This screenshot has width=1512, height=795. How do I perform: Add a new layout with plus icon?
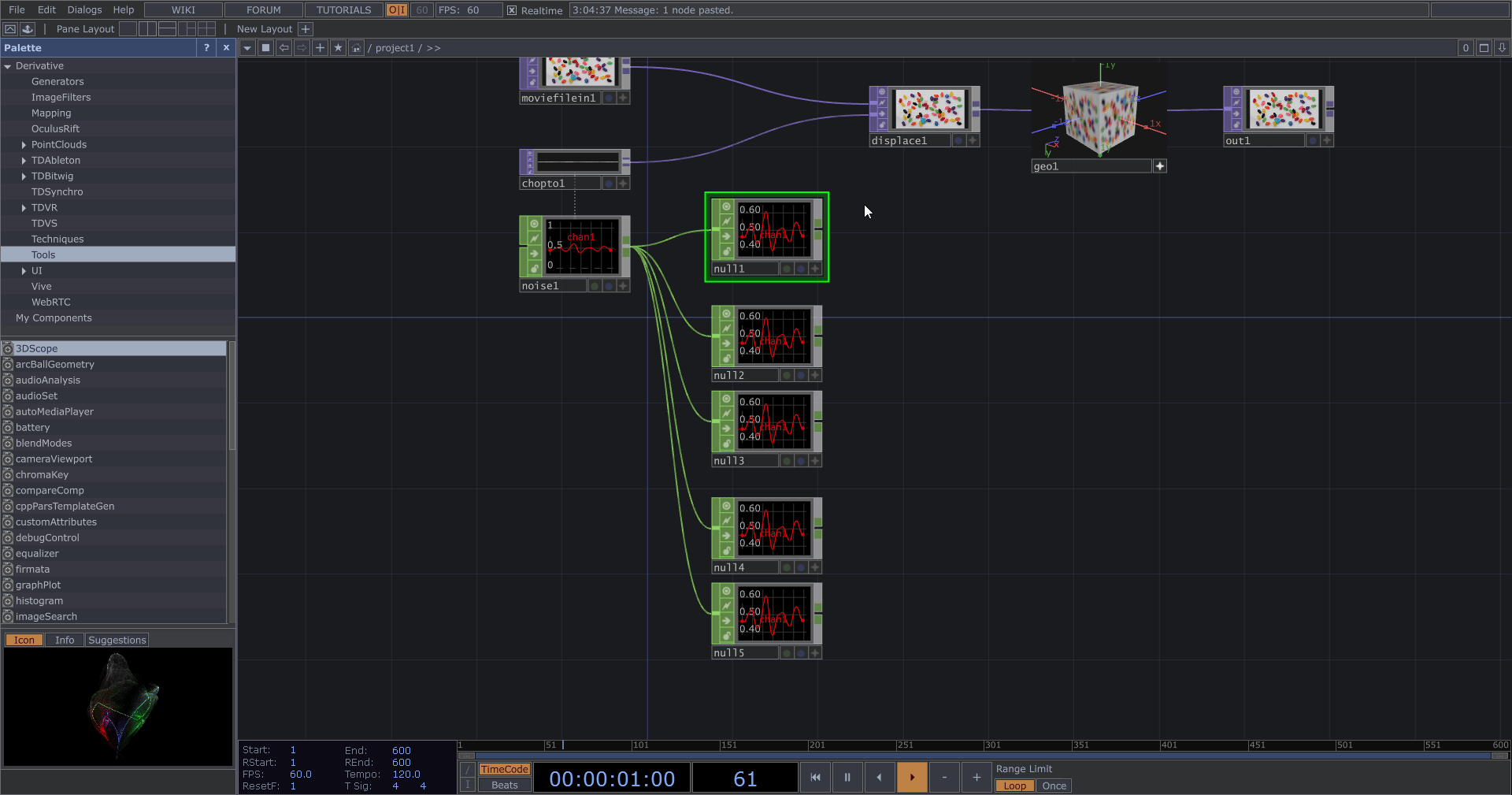[x=306, y=29]
